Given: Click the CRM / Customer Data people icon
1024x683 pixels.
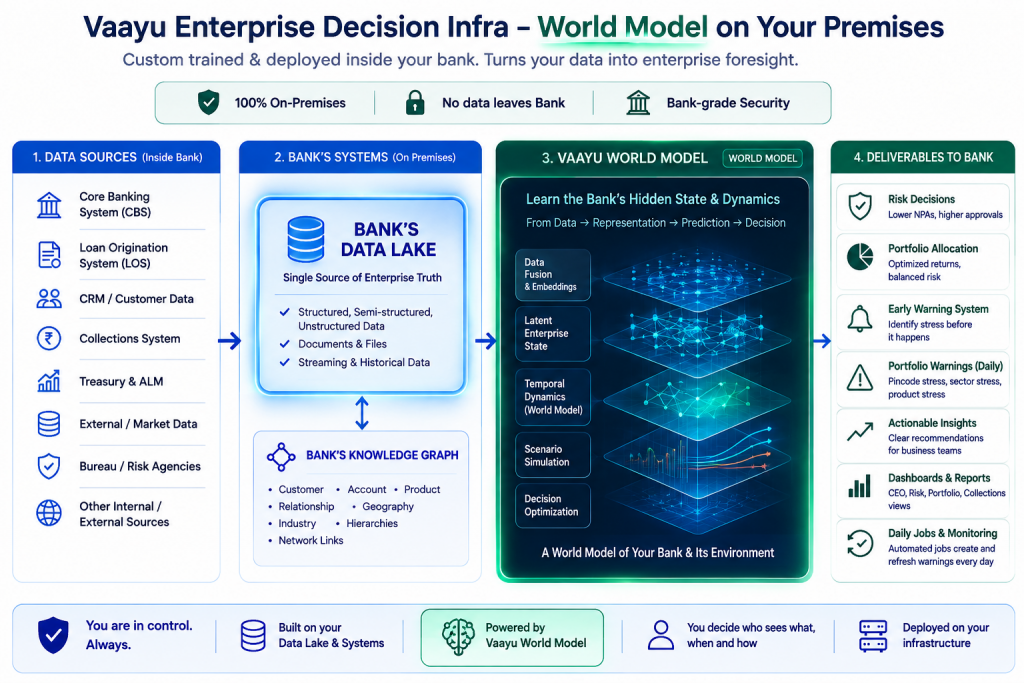Looking at the screenshot, I should click(49, 298).
